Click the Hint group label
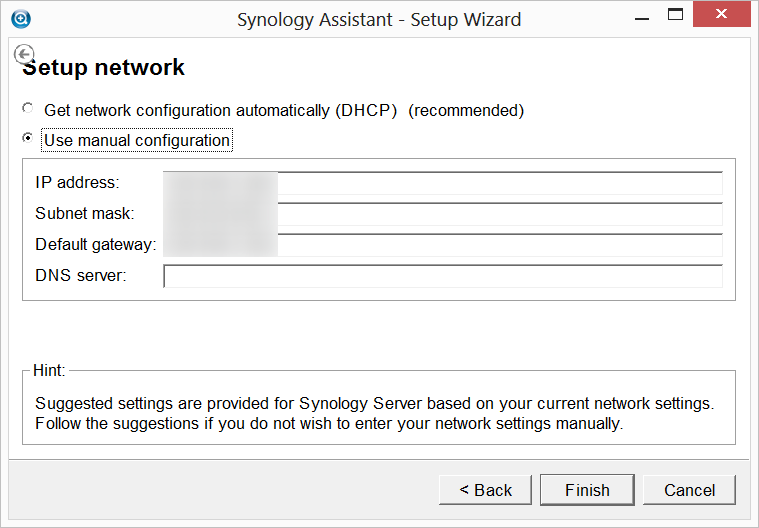This screenshot has width=759, height=528. (x=49, y=370)
